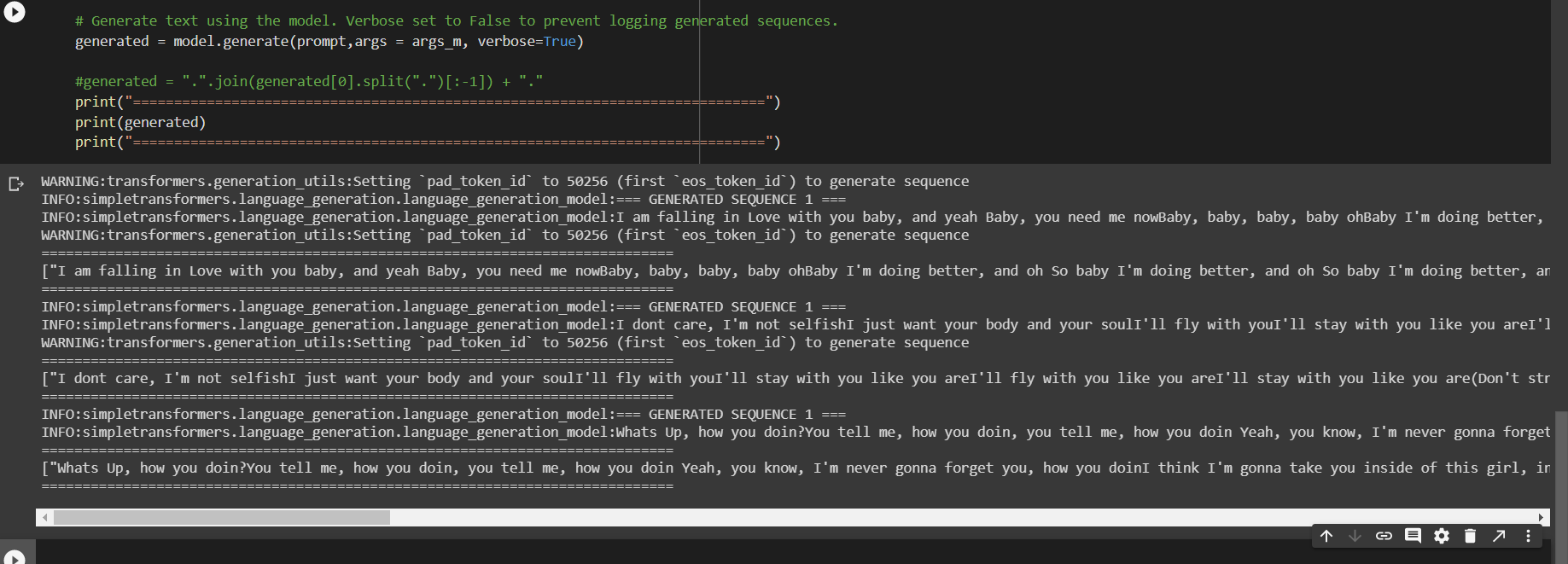This screenshot has height=564, width=1568.
Task: Move the cell up with arrow icon
Action: (x=1326, y=536)
